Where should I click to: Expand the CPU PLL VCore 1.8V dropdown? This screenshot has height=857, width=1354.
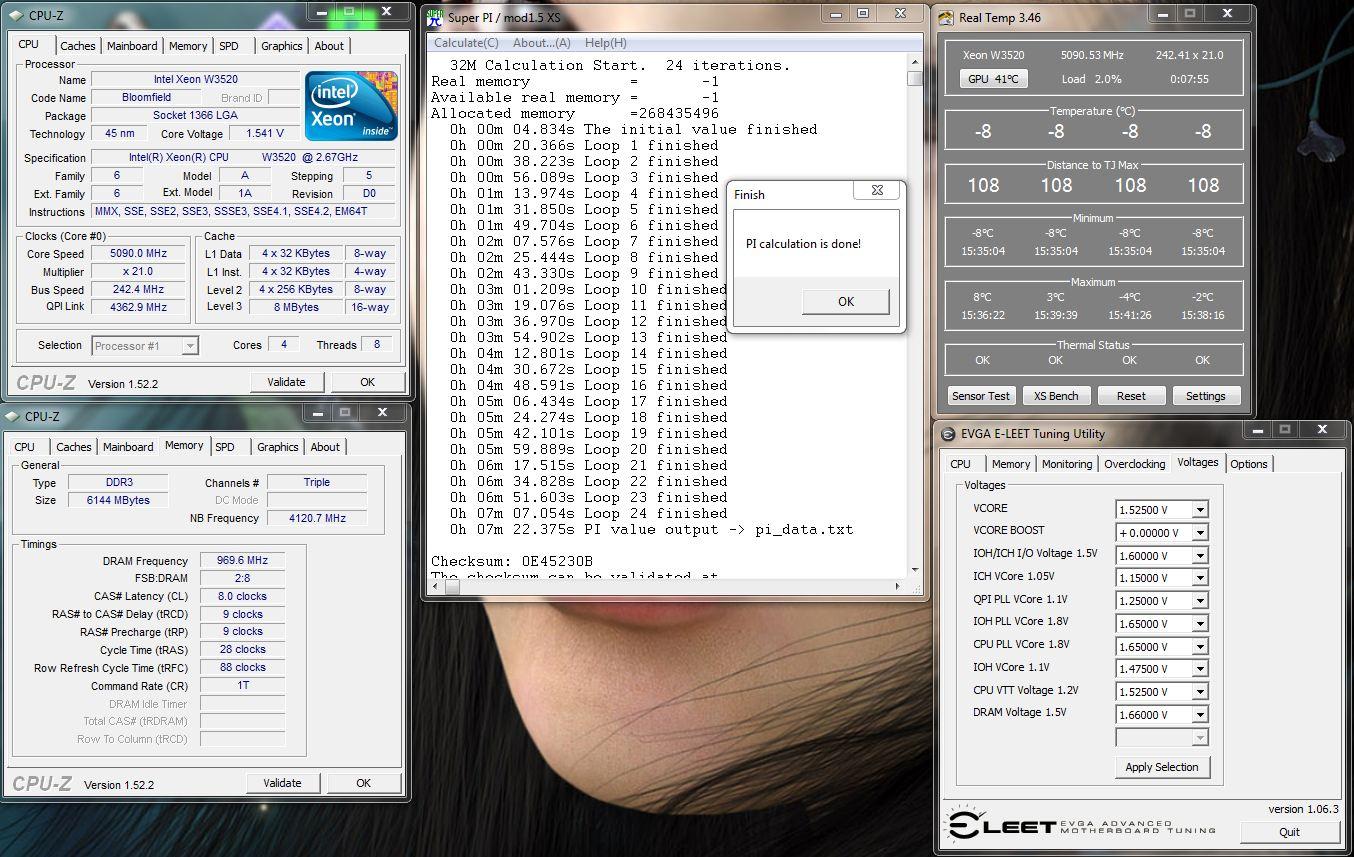coord(1200,647)
